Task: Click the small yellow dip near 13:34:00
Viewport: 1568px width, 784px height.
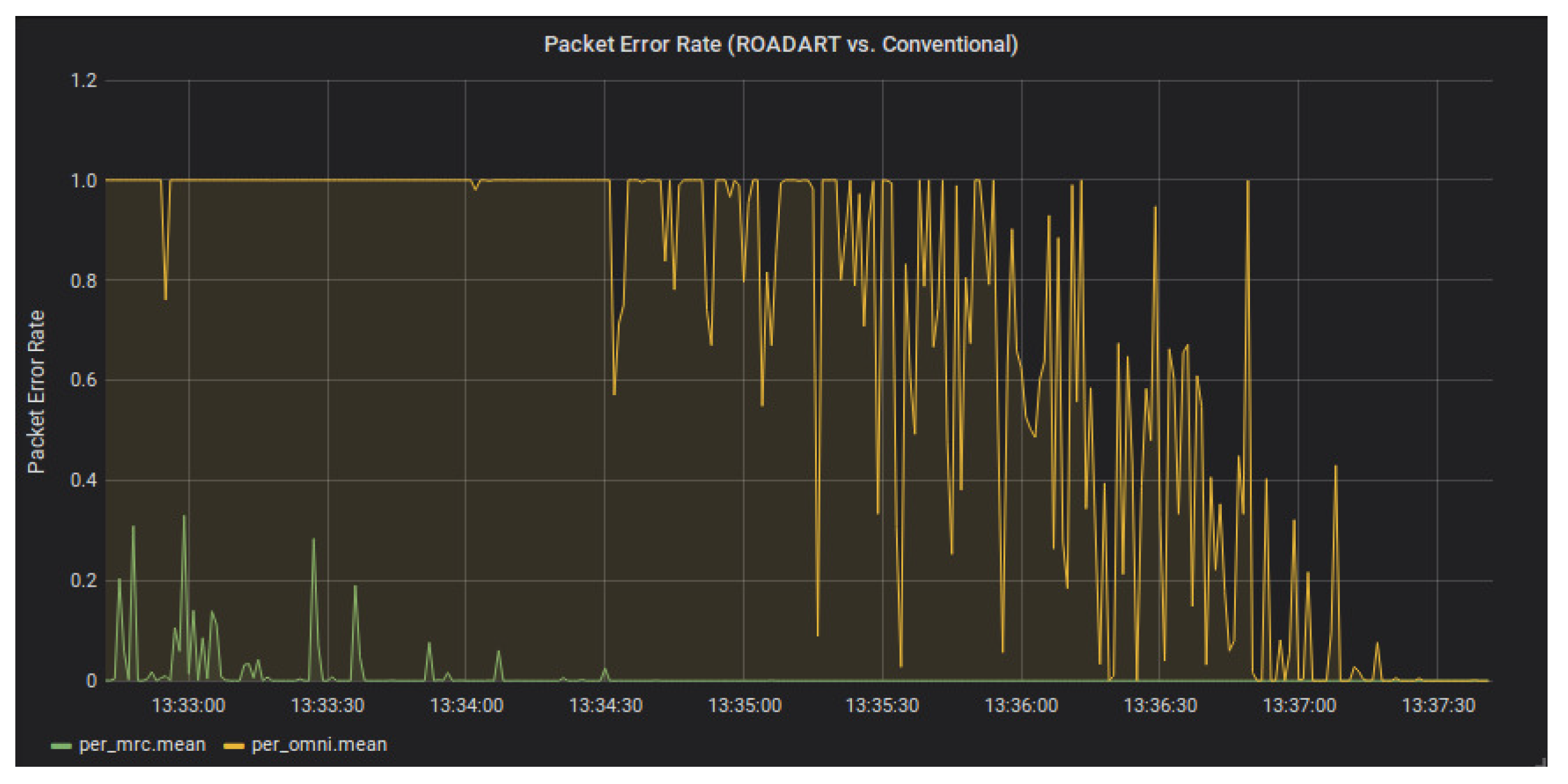Action: [x=475, y=189]
